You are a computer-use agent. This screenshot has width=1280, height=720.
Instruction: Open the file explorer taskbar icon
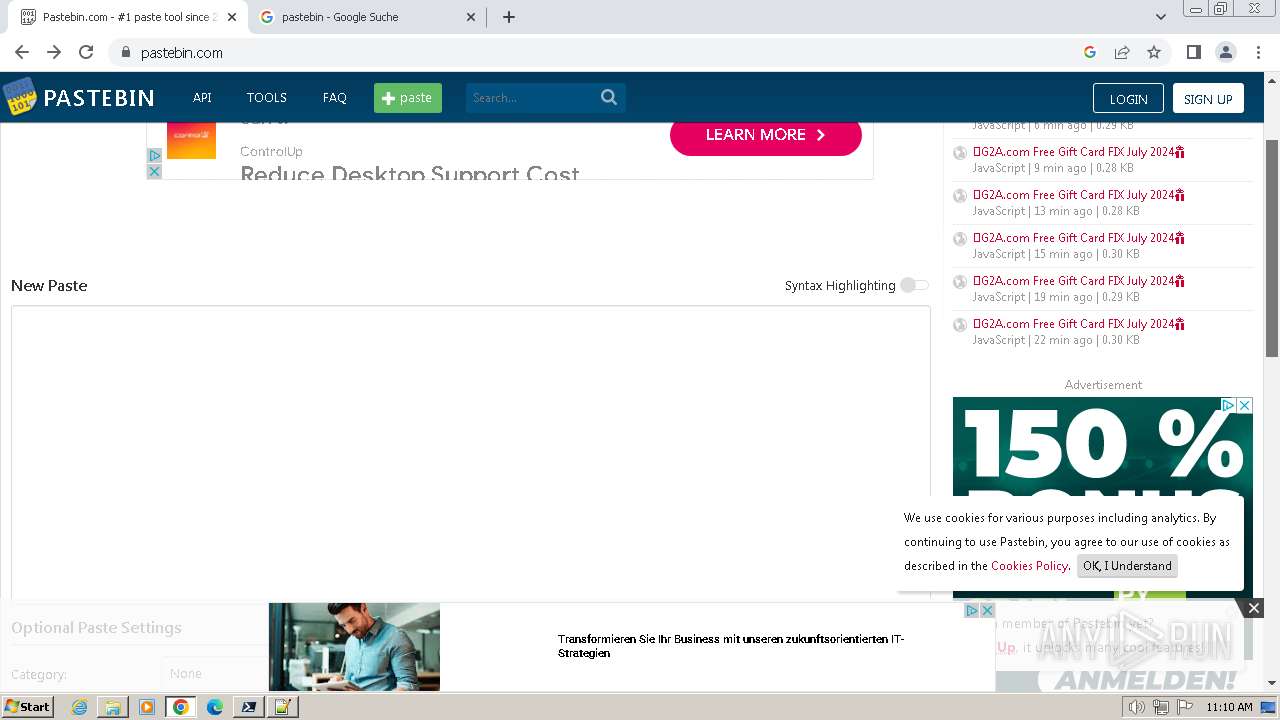coord(113,707)
